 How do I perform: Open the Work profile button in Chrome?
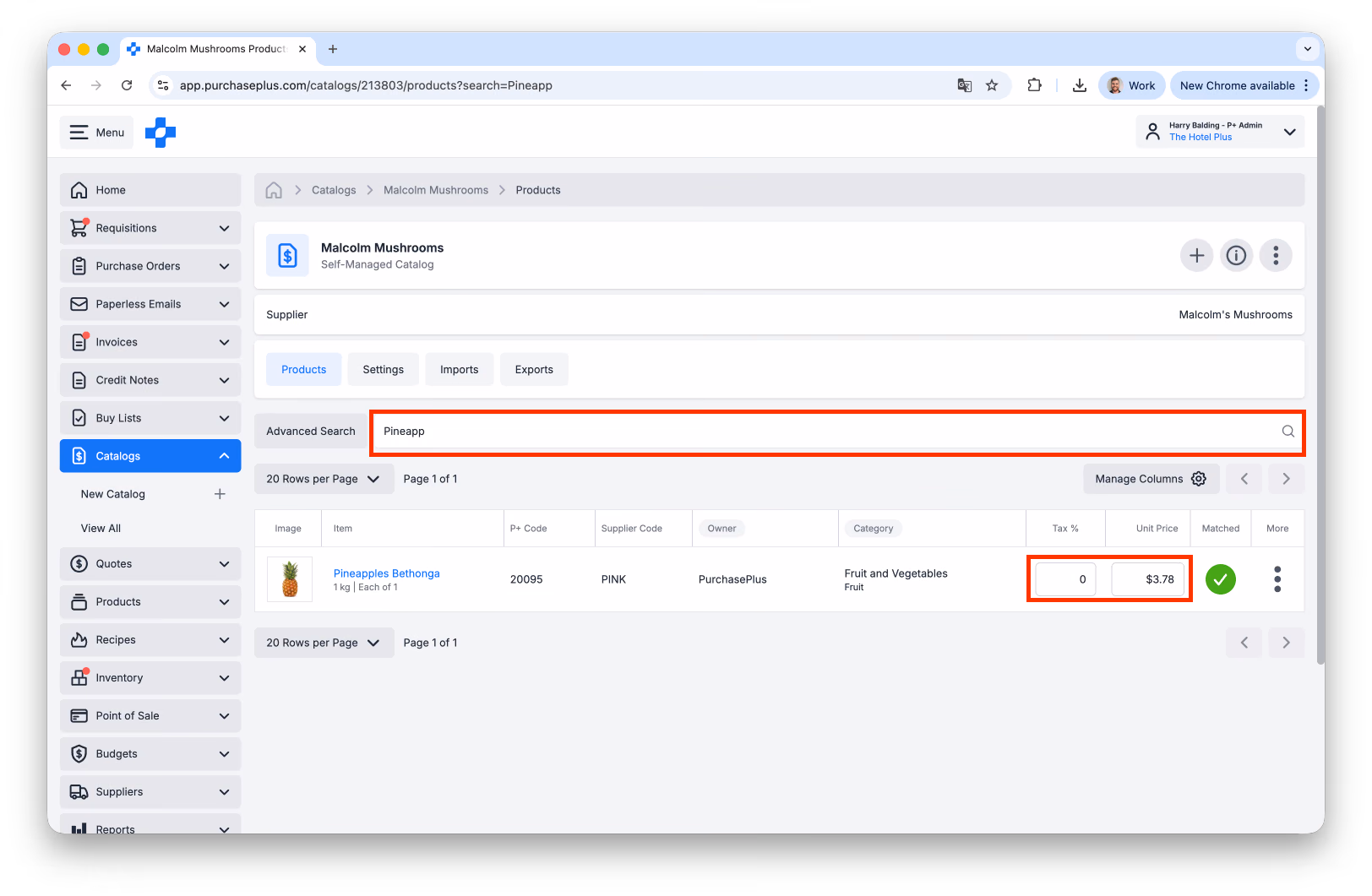[x=1131, y=85]
